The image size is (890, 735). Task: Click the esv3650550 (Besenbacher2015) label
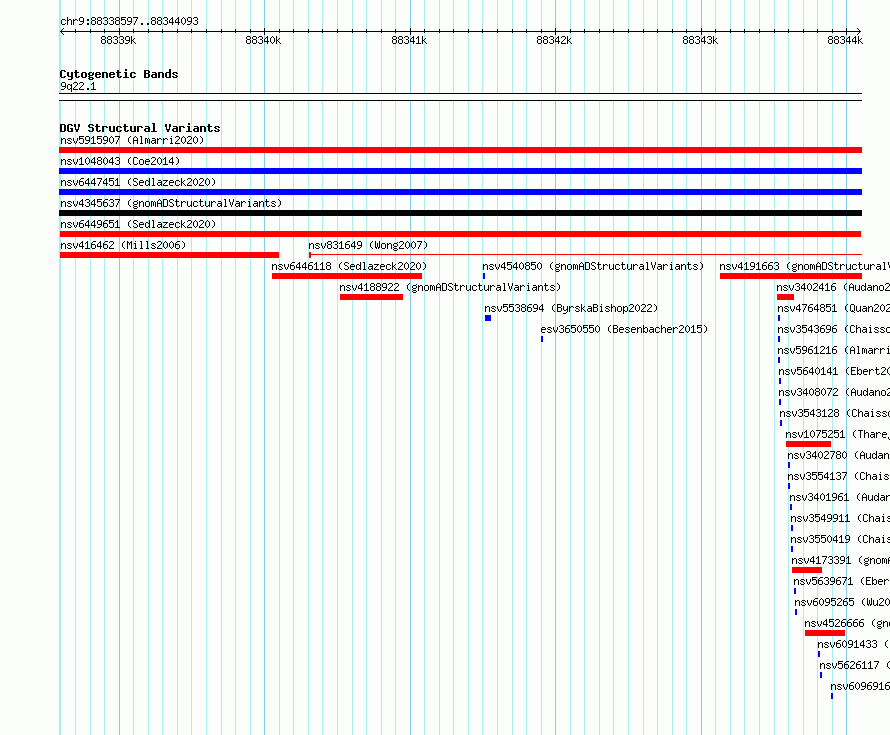coord(624,329)
